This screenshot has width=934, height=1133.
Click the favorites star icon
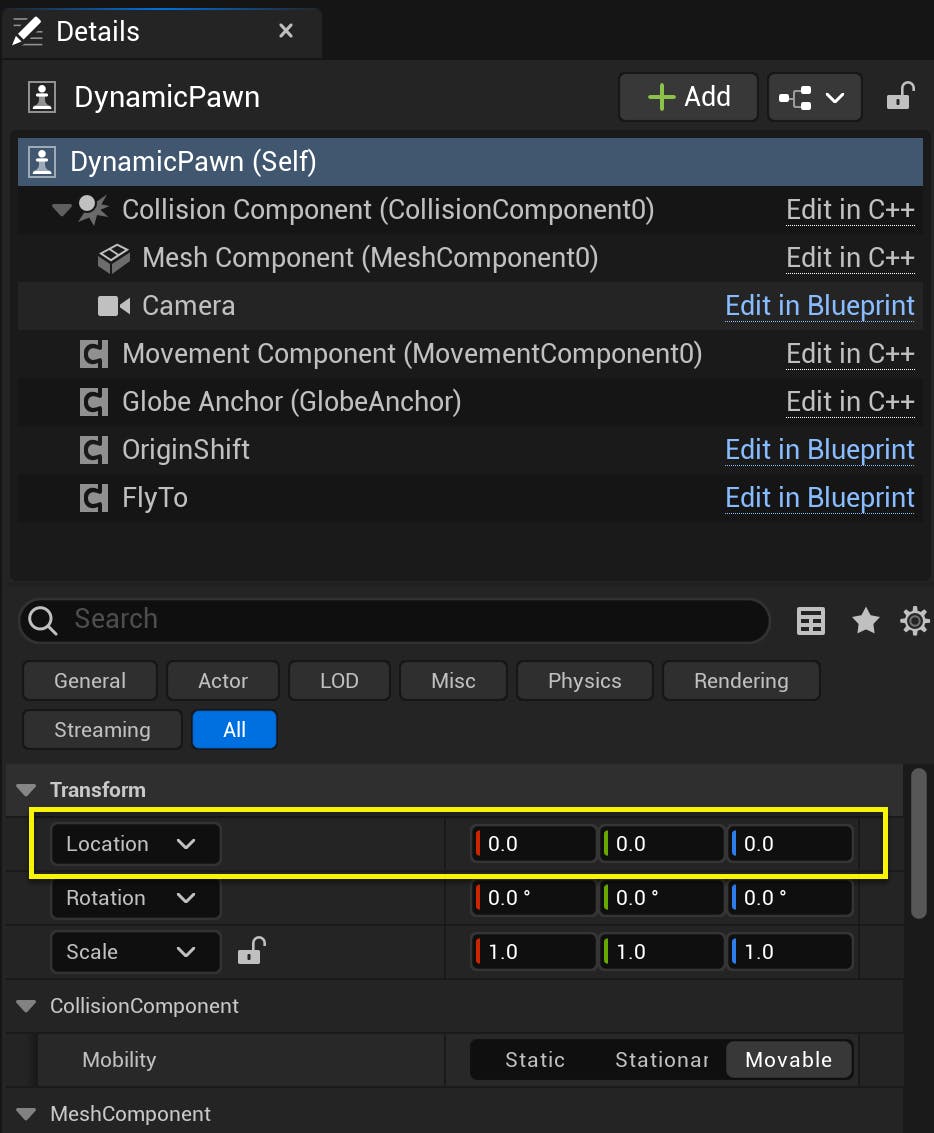click(865, 620)
